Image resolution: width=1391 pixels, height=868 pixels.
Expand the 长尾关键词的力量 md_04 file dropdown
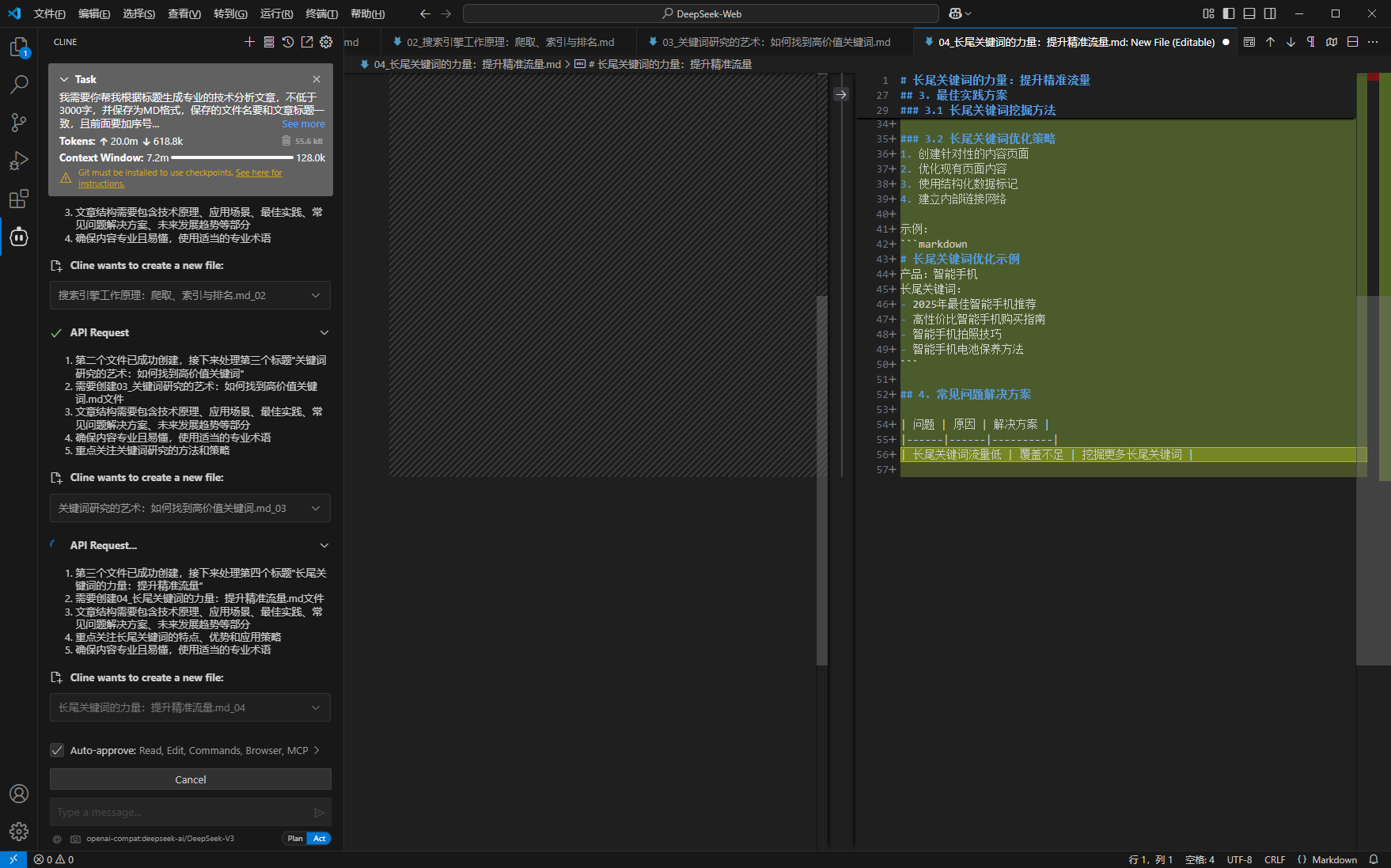(316, 707)
